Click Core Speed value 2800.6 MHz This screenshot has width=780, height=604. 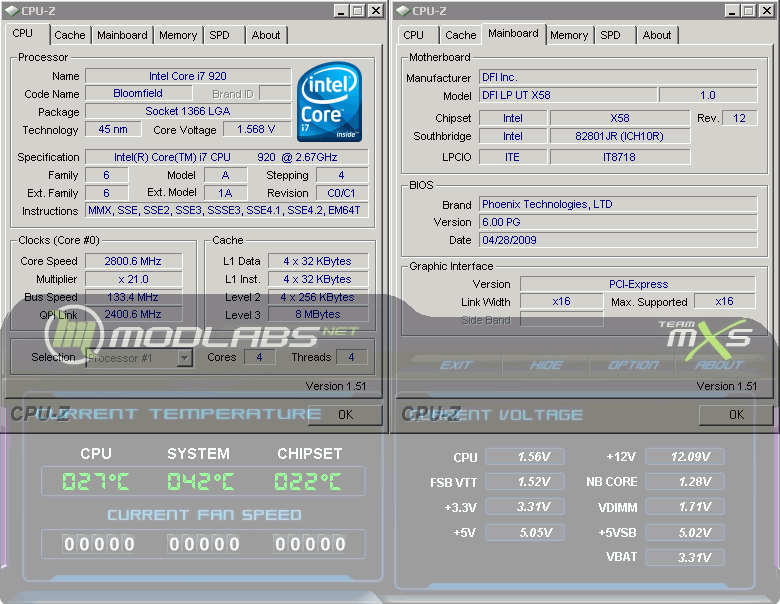click(133, 261)
